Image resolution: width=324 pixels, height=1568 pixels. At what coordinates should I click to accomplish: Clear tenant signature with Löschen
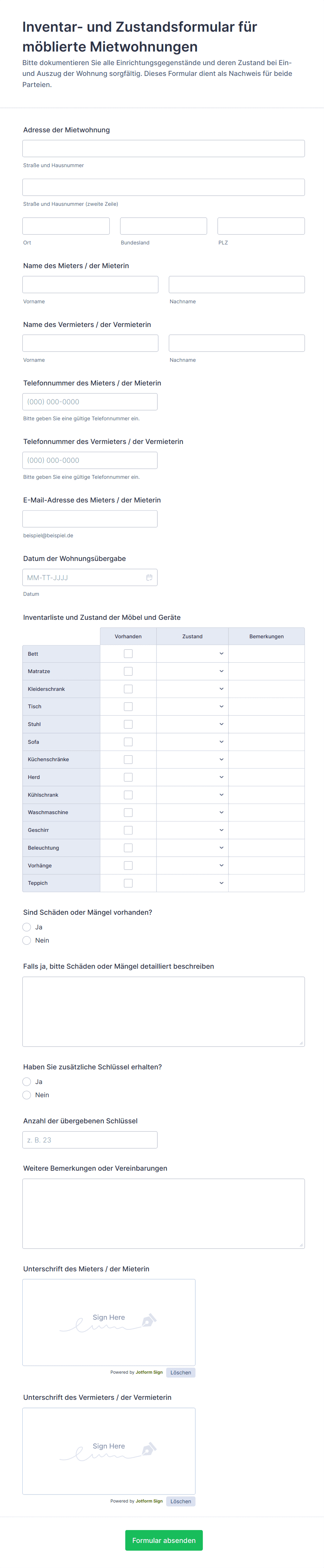point(180,1373)
